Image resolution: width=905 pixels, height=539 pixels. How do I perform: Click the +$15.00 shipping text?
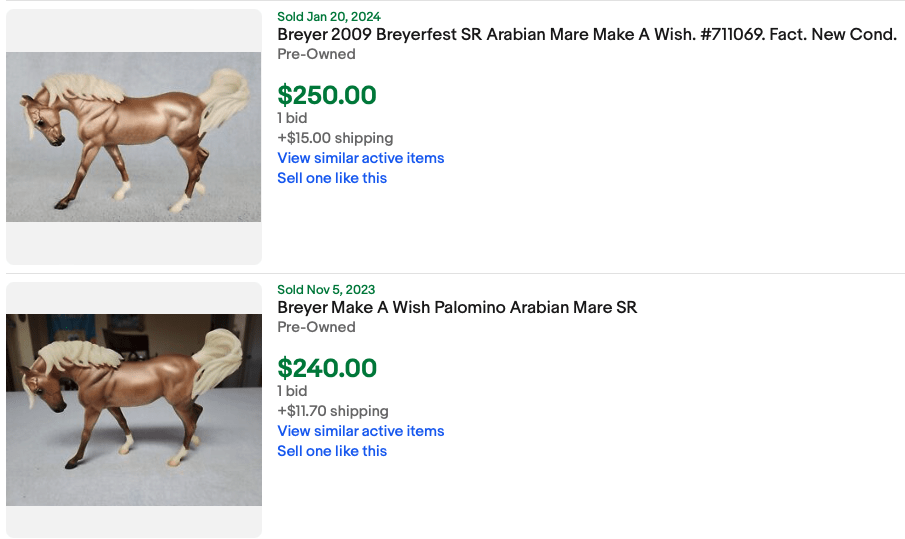click(x=334, y=138)
